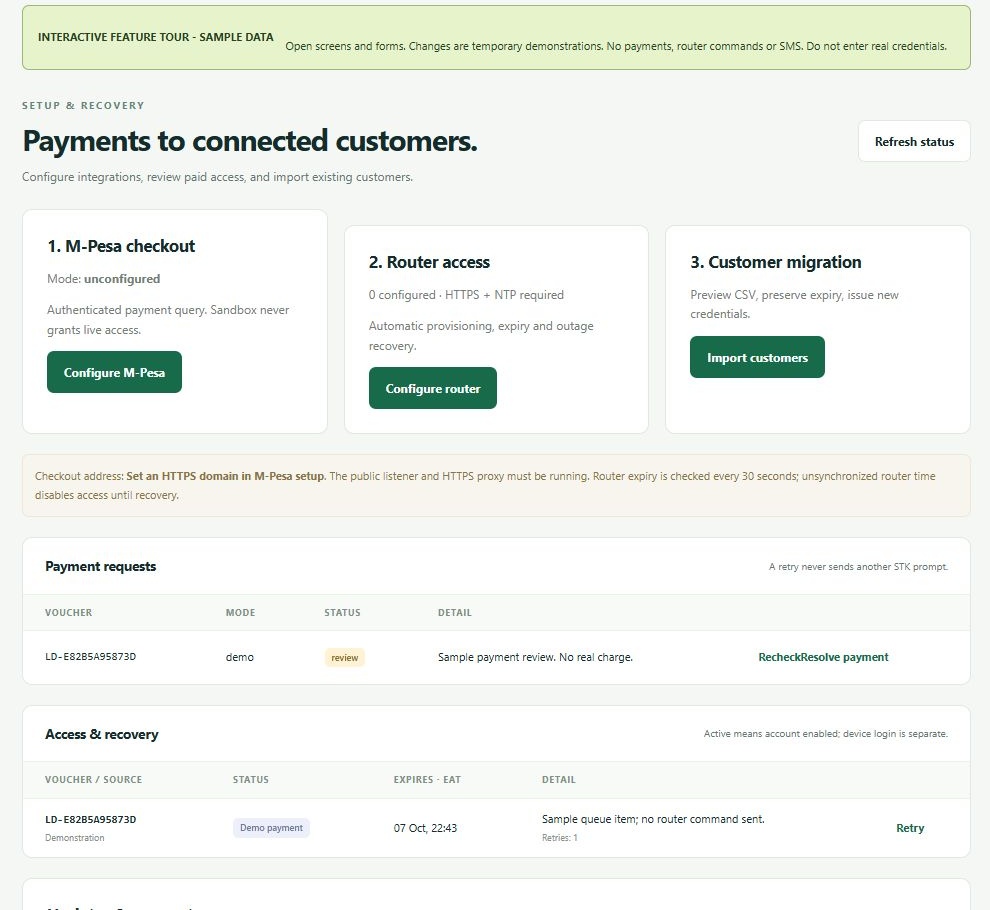Click the DETAIL header in Payment requests

click(455, 613)
